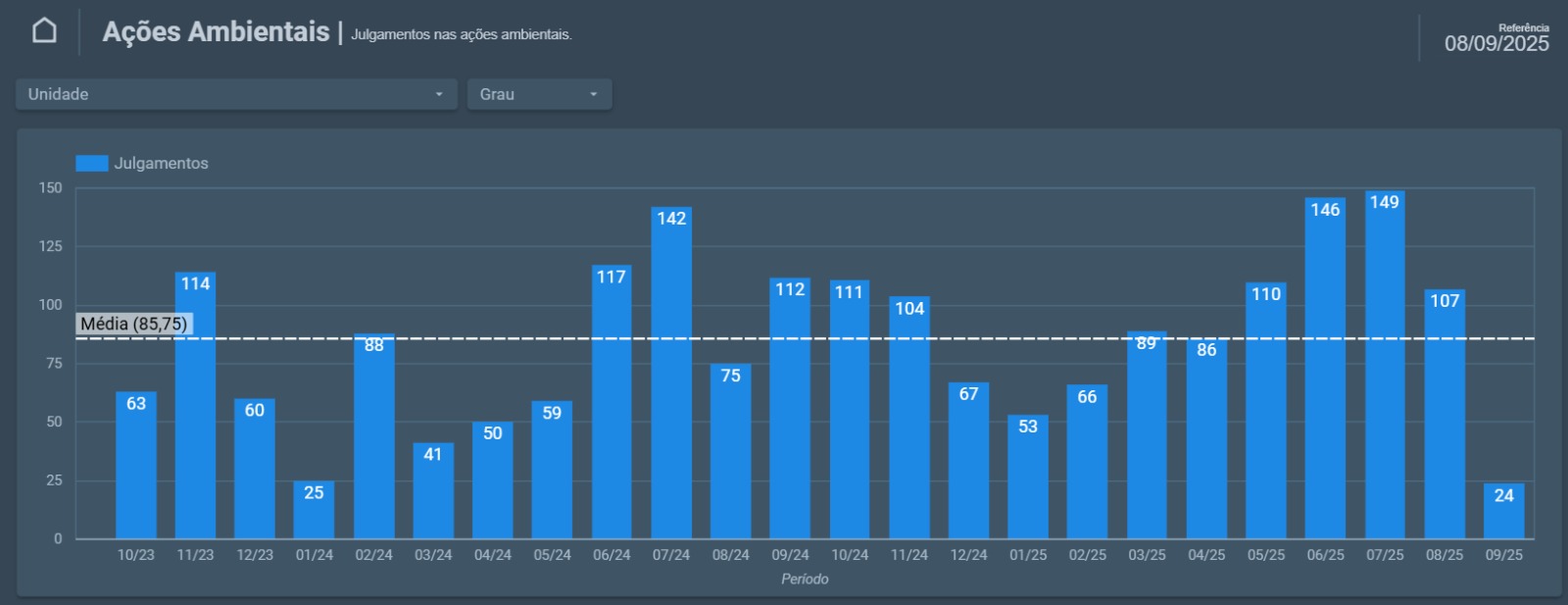Viewport: 1568px width, 605px height.
Task: Open the Unidade dropdown filter
Action: click(235, 94)
